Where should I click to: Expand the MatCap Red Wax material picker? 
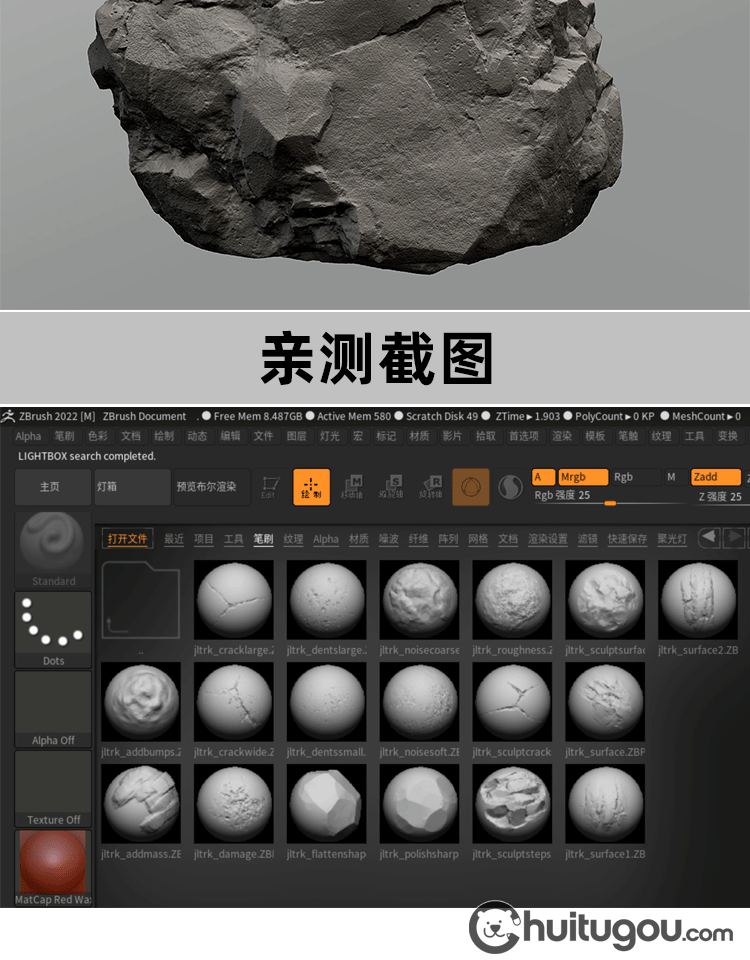click(53, 866)
